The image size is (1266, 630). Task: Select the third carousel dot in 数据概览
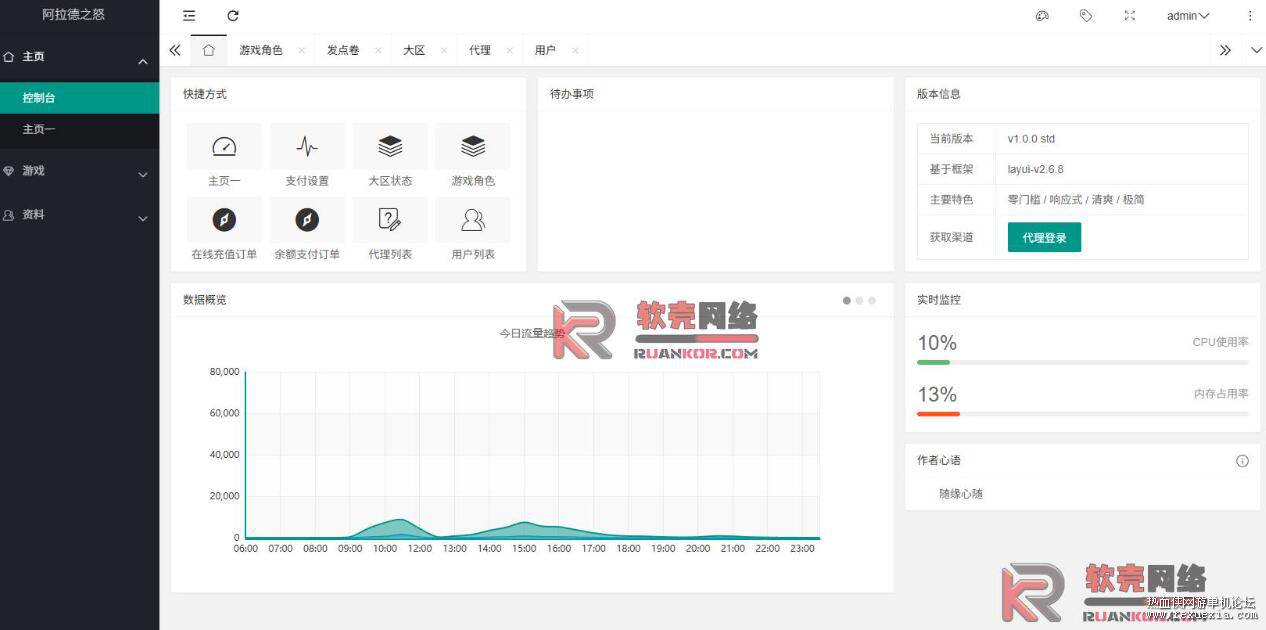(871, 300)
